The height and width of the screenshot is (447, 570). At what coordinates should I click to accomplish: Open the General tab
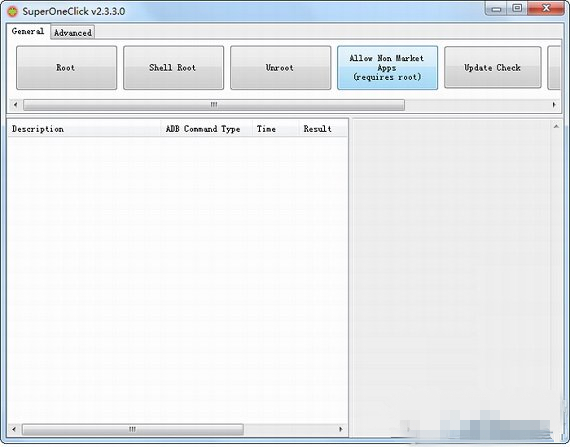tap(28, 31)
